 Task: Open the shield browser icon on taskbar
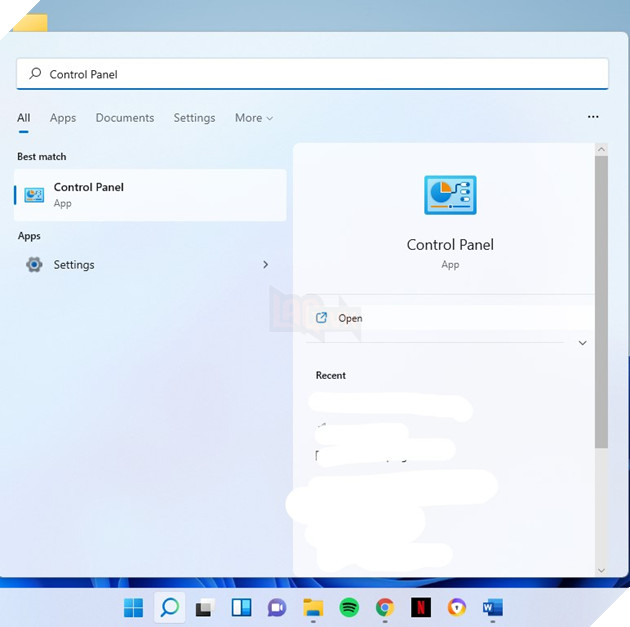tap(457, 607)
